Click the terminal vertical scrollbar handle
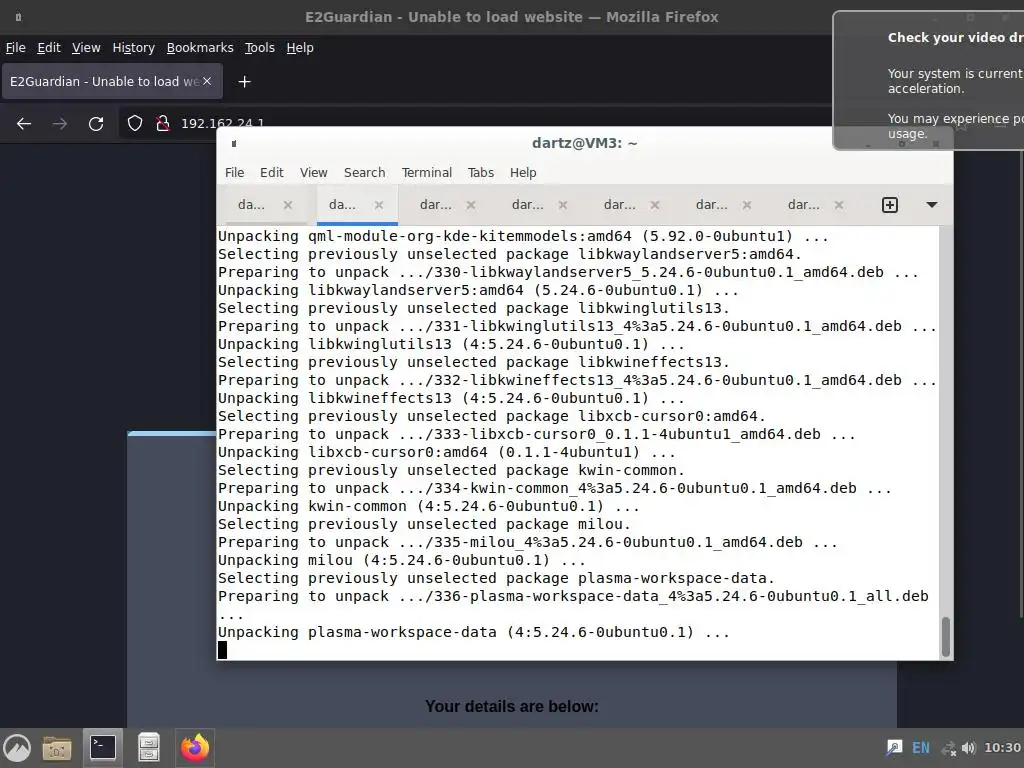The height and width of the screenshot is (768, 1024). pos(946,637)
